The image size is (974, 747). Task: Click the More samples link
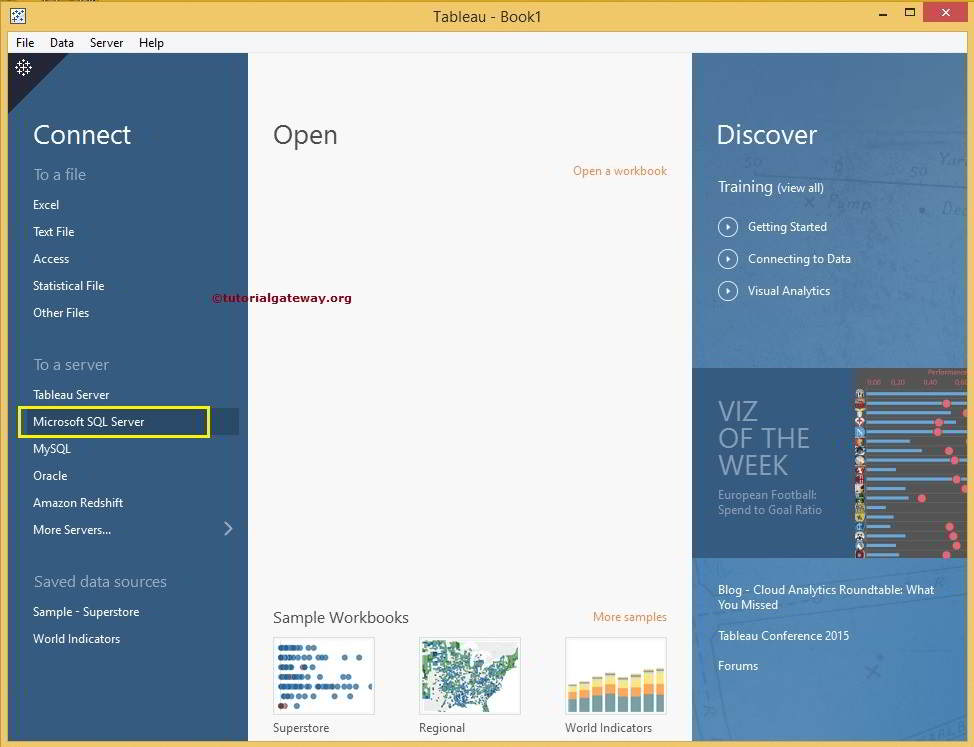(629, 617)
